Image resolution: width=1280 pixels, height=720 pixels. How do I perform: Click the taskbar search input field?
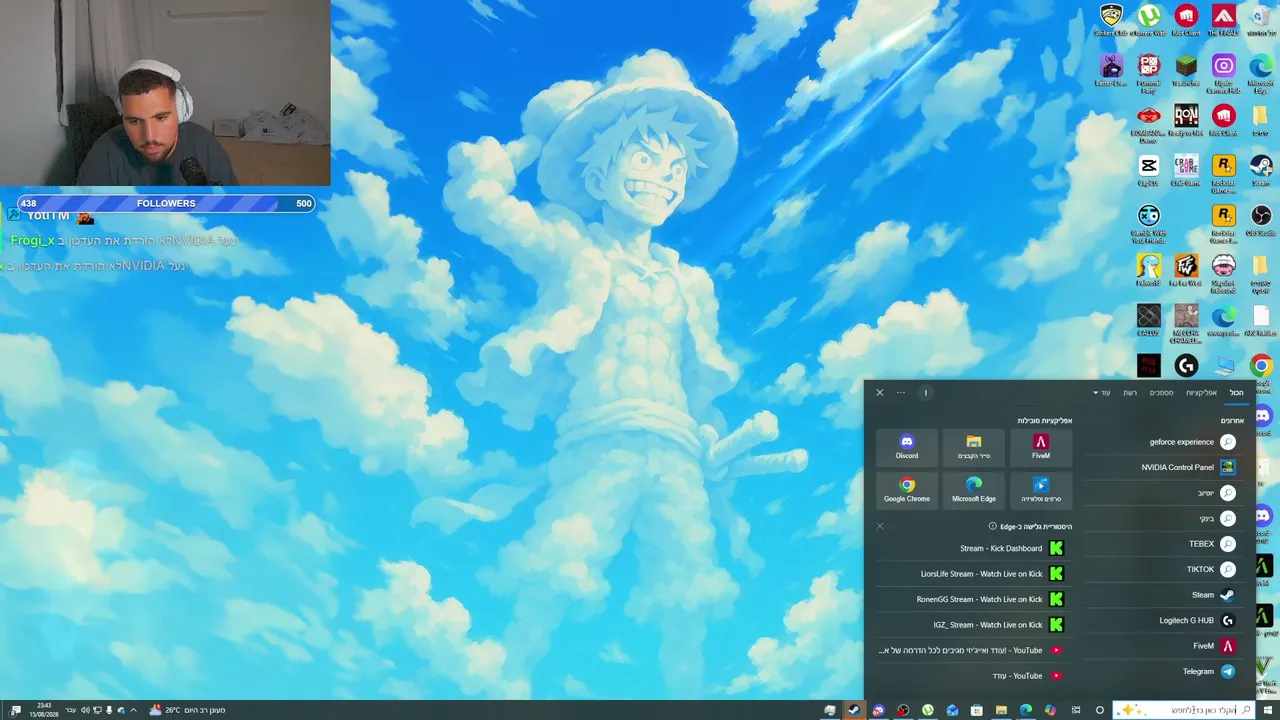(x=1183, y=710)
